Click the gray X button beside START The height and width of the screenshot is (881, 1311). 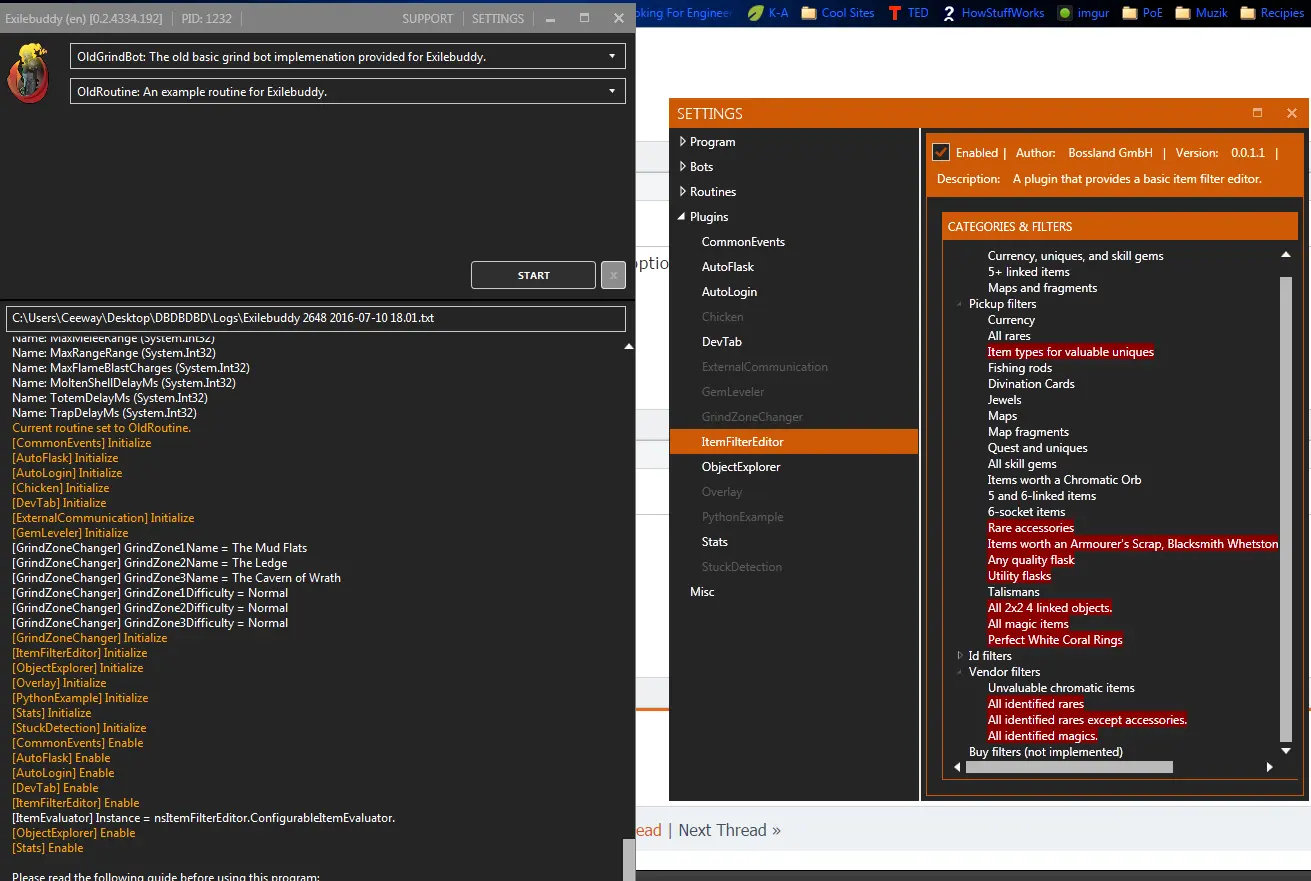coord(613,275)
